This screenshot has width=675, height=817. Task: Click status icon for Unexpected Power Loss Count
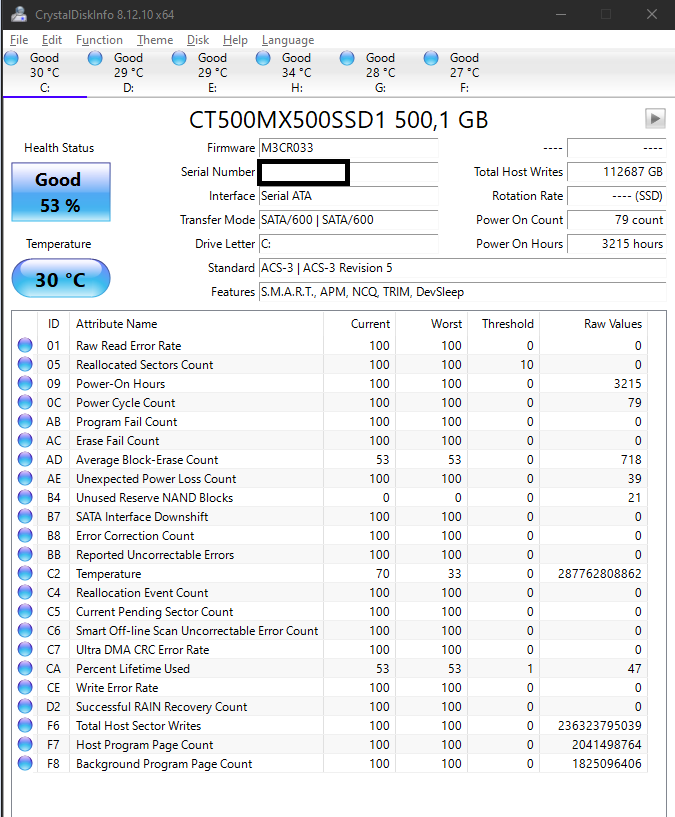[25, 478]
